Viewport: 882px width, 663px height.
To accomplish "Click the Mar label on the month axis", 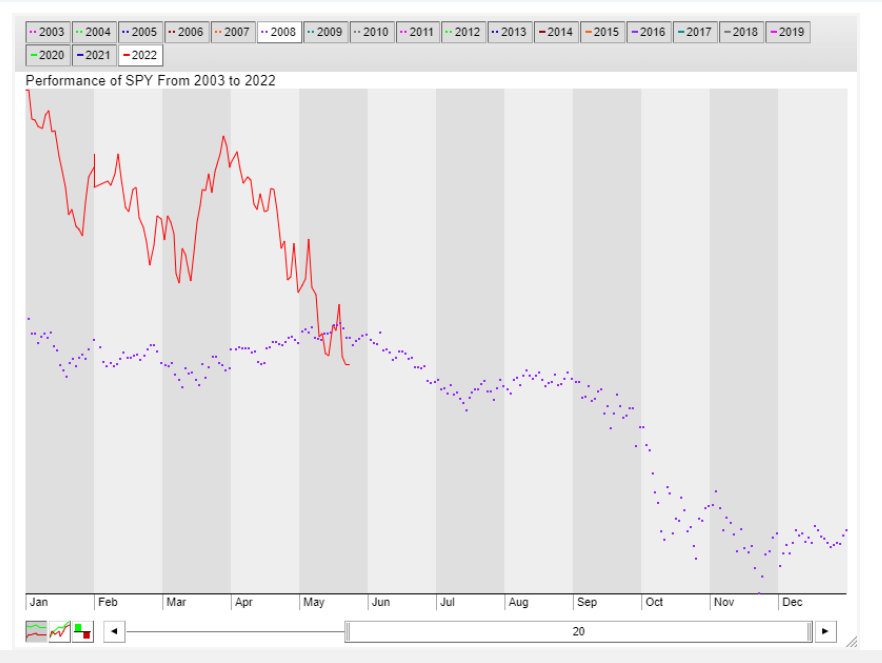I will [176, 602].
